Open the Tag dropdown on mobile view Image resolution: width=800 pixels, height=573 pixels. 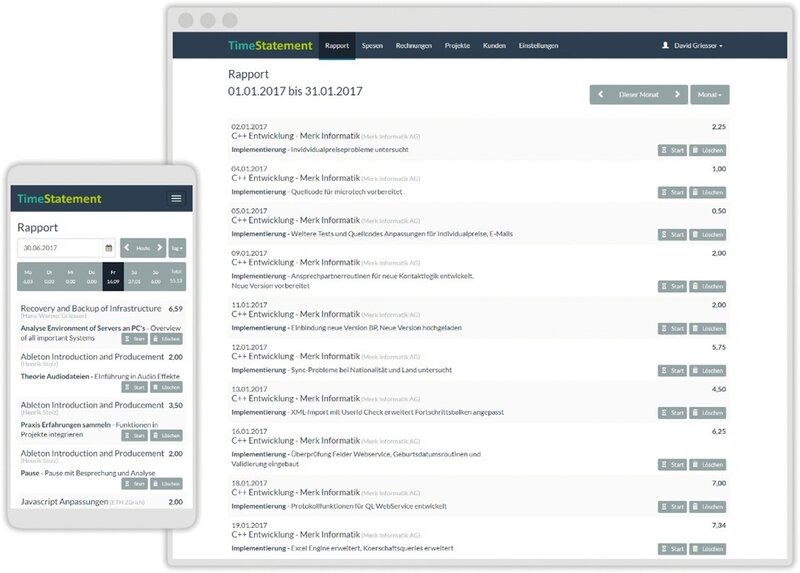(177, 248)
